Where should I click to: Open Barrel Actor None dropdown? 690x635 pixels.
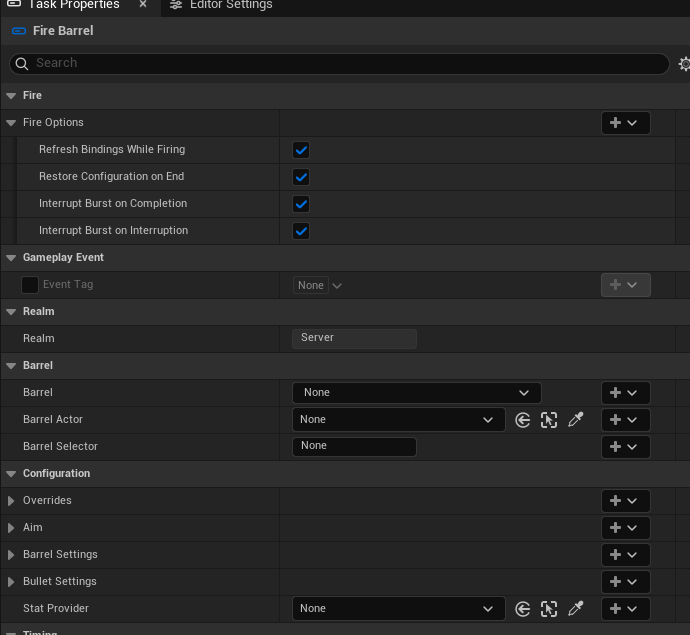point(398,420)
